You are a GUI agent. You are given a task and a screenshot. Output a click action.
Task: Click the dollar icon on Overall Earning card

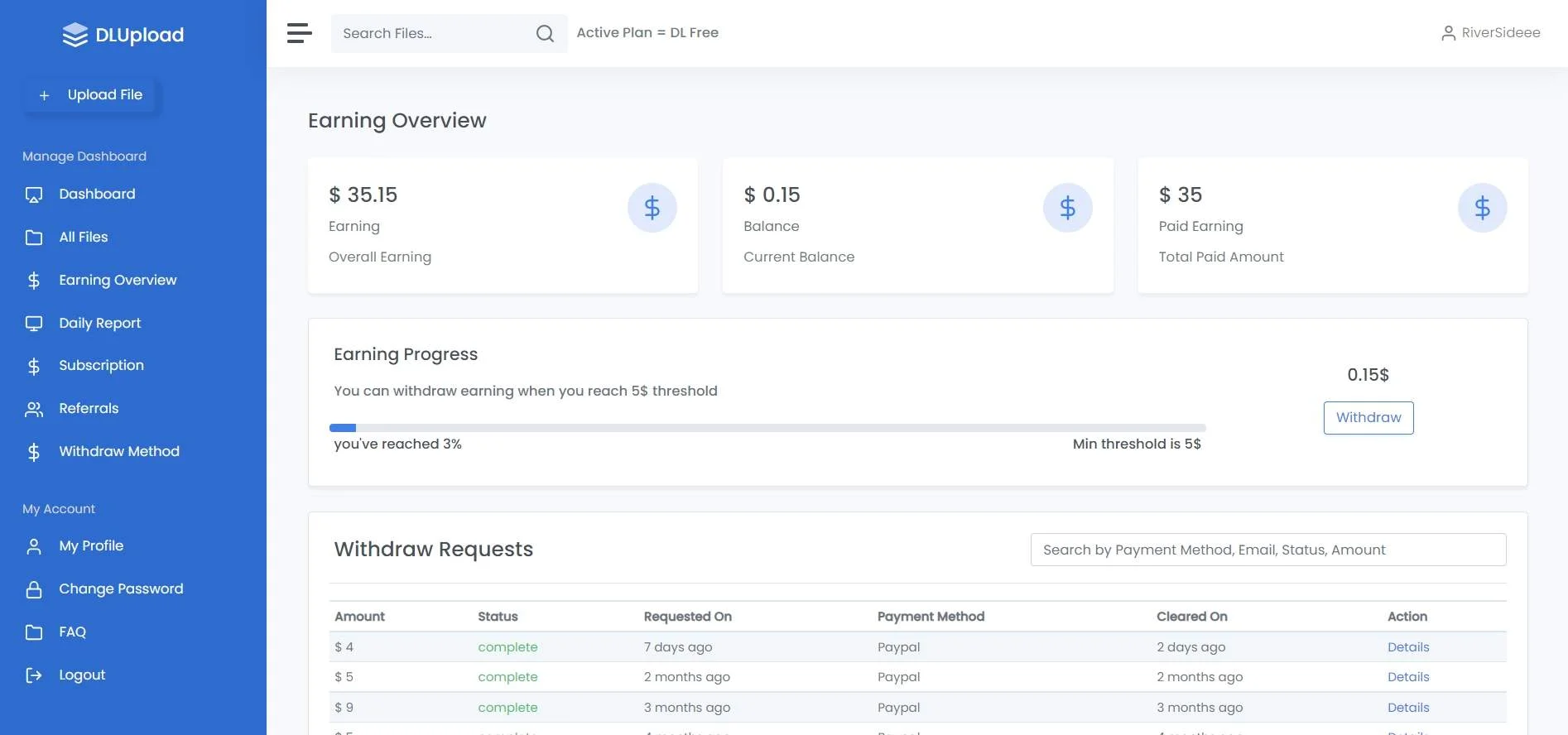click(652, 208)
